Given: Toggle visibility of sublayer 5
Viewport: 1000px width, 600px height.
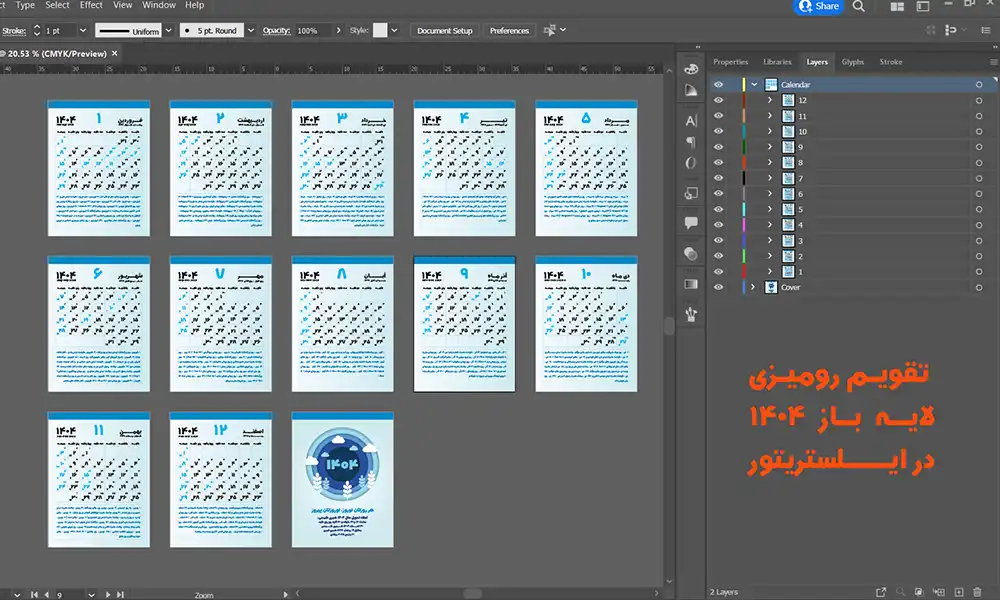Looking at the screenshot, I should [719, 209].
